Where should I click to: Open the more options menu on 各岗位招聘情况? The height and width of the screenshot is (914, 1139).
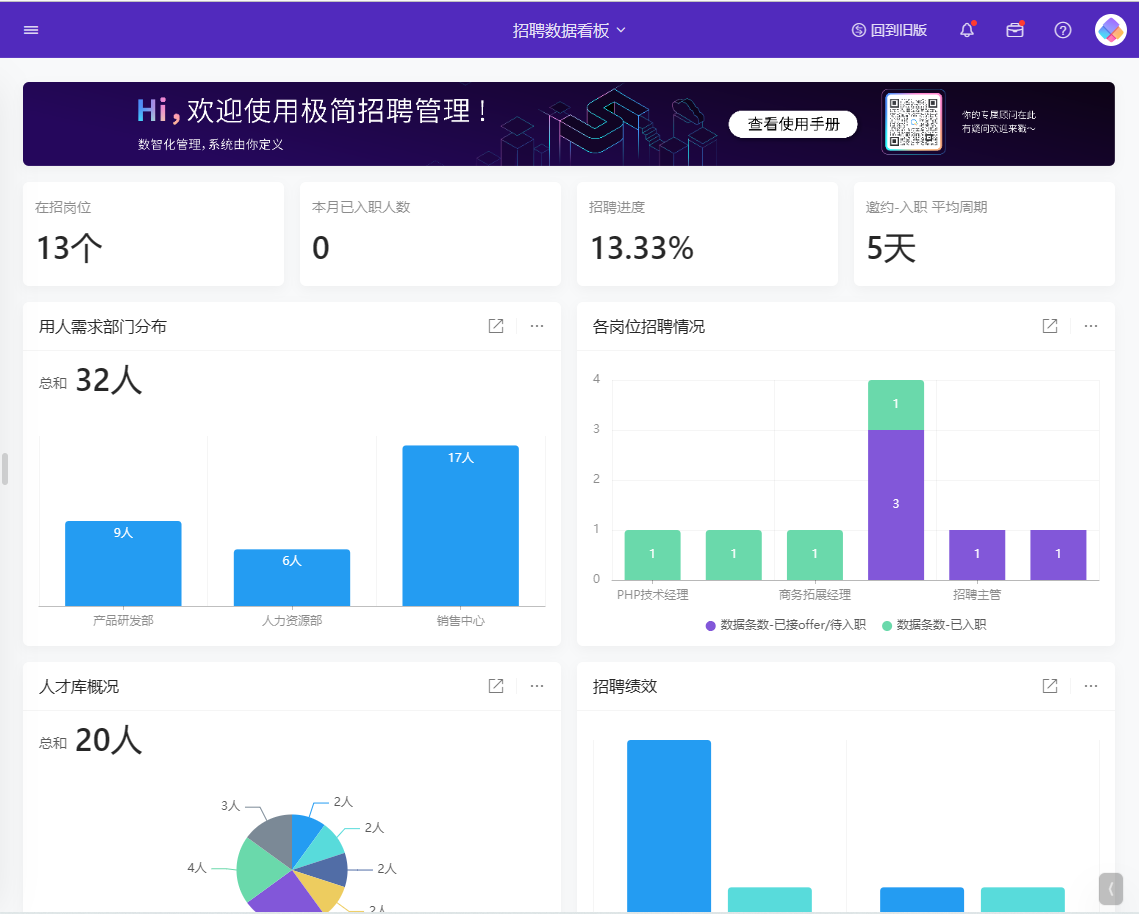pos(1090,325)
